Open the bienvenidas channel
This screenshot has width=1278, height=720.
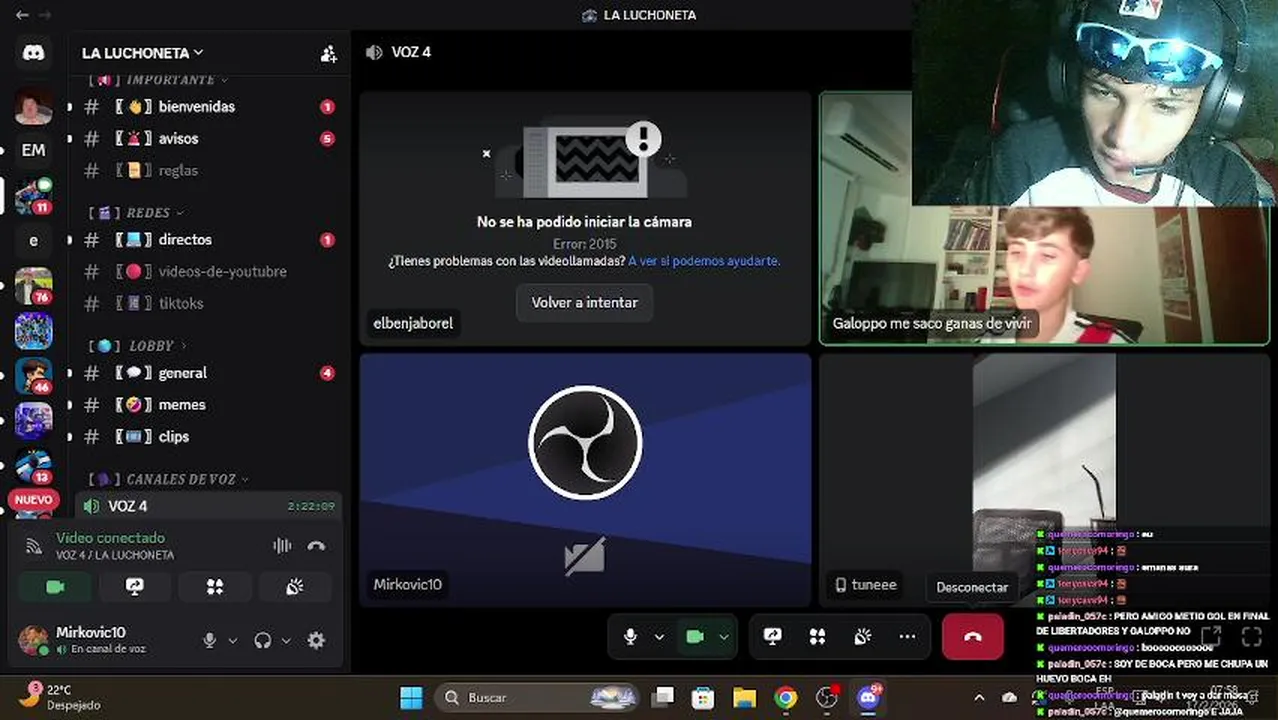click(x=207, y=107)
